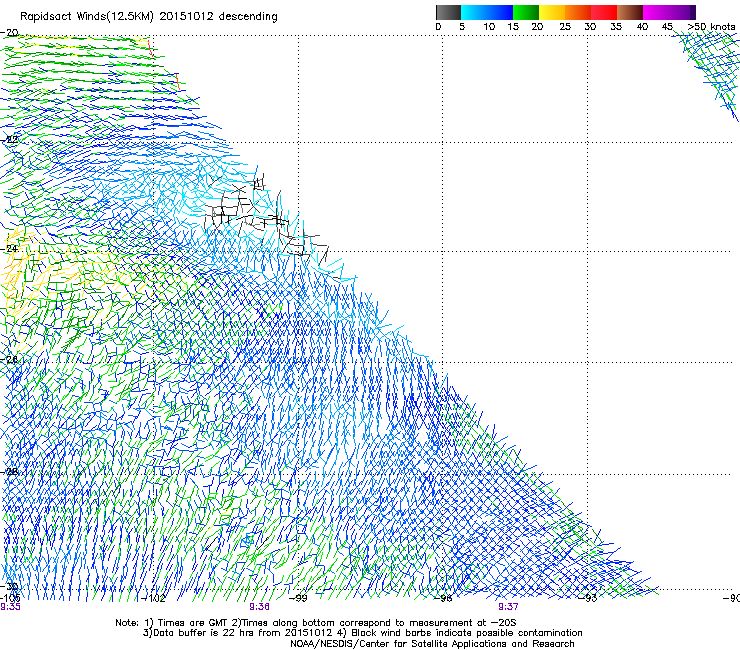Click the '-24' latitude axis label
The width and height of the screenshot is (740, 650).
click(x=9, y=248)
